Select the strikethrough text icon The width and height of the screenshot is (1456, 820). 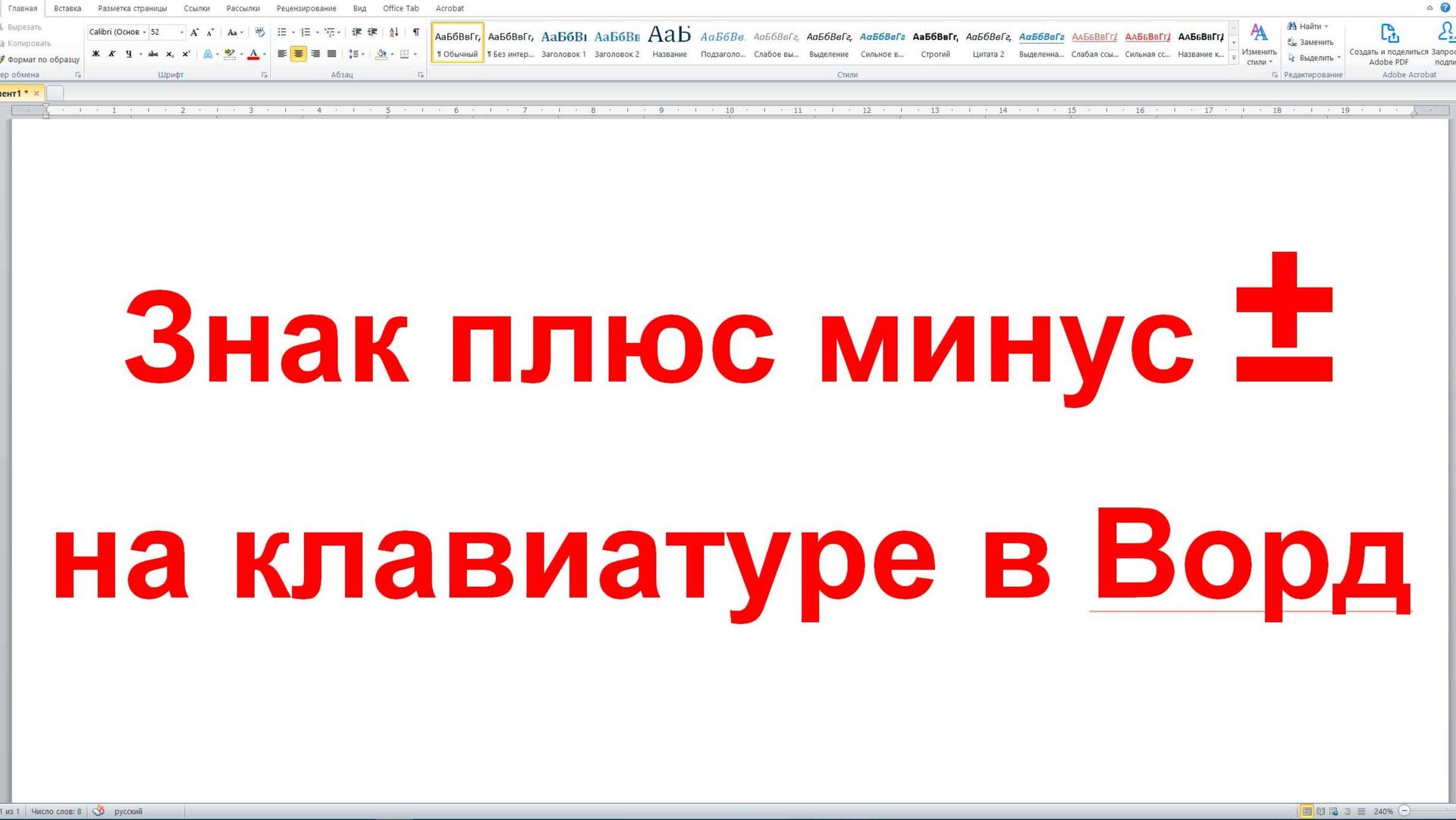pyautogui.click(x=152, y=54)
